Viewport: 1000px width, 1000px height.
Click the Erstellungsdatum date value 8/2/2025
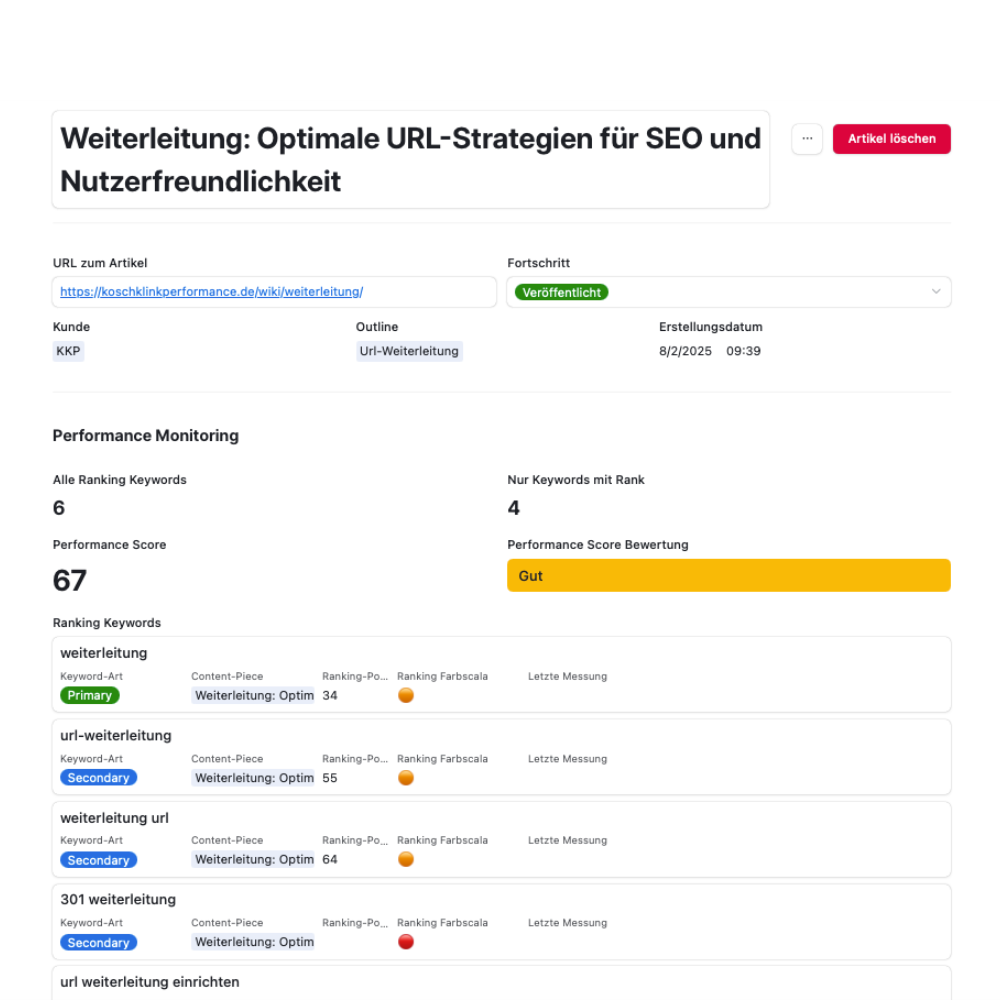685,351
